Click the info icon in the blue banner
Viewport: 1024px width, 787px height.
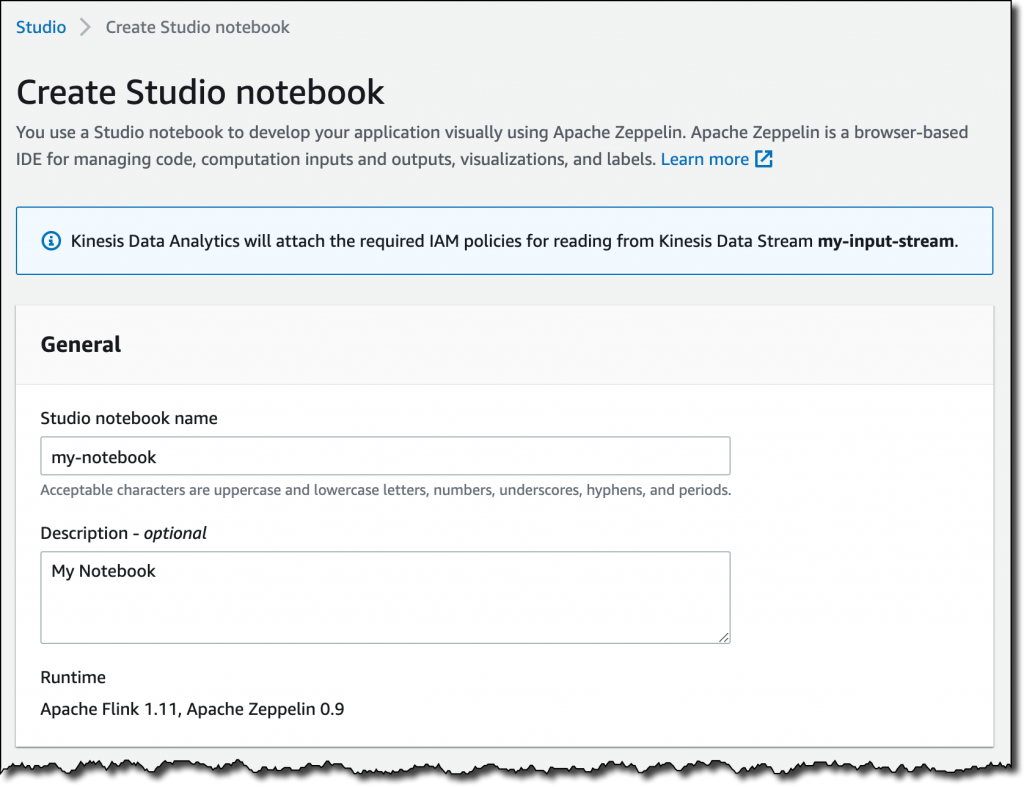[51, 241]
